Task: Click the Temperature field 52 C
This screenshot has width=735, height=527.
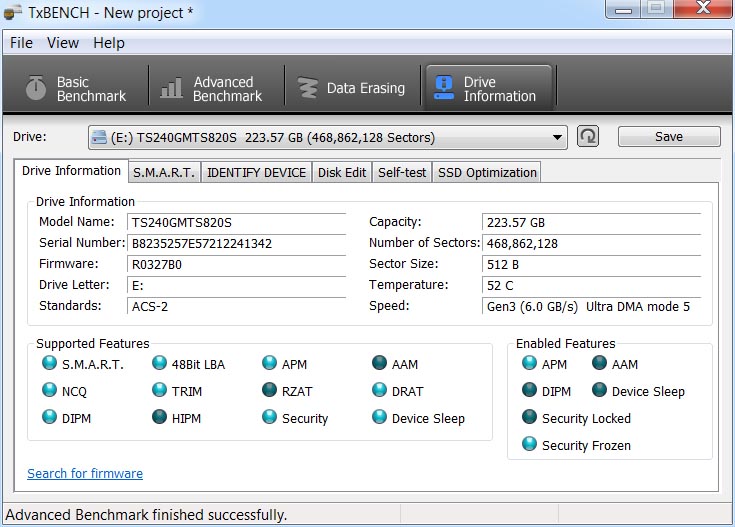Action: click(x=592, y=286)
